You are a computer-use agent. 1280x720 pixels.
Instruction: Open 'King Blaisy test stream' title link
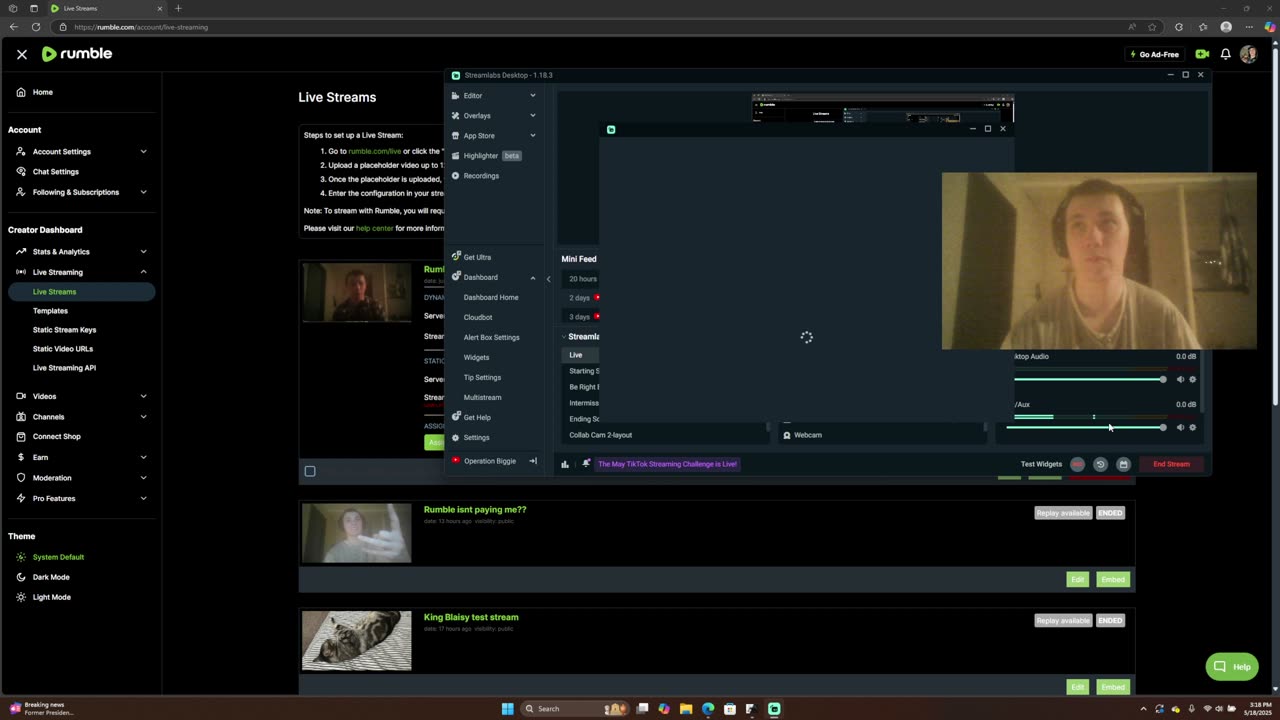tap(471, 617)
